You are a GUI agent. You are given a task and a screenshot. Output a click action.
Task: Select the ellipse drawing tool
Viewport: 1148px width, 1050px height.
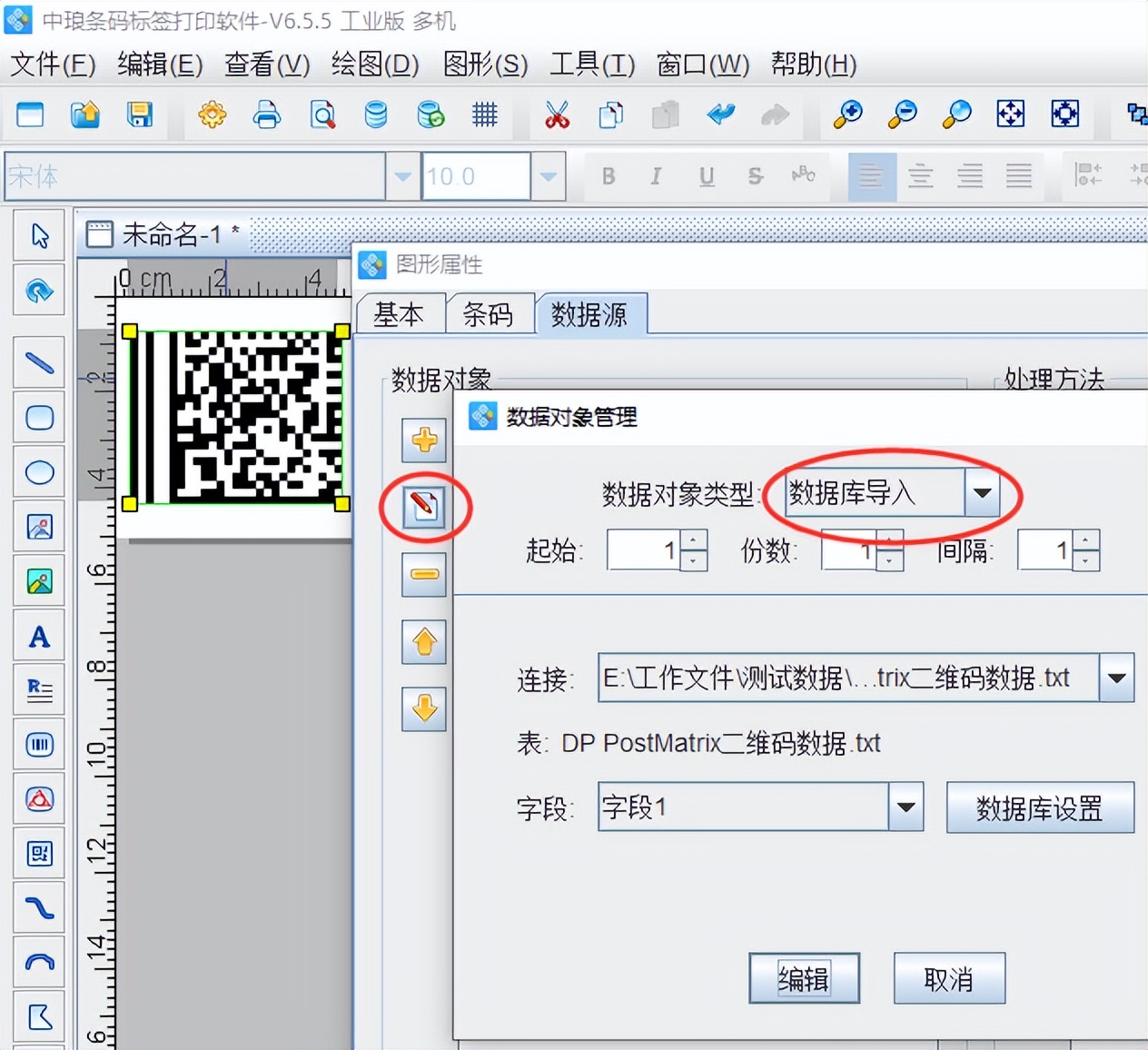coord(39,472)
